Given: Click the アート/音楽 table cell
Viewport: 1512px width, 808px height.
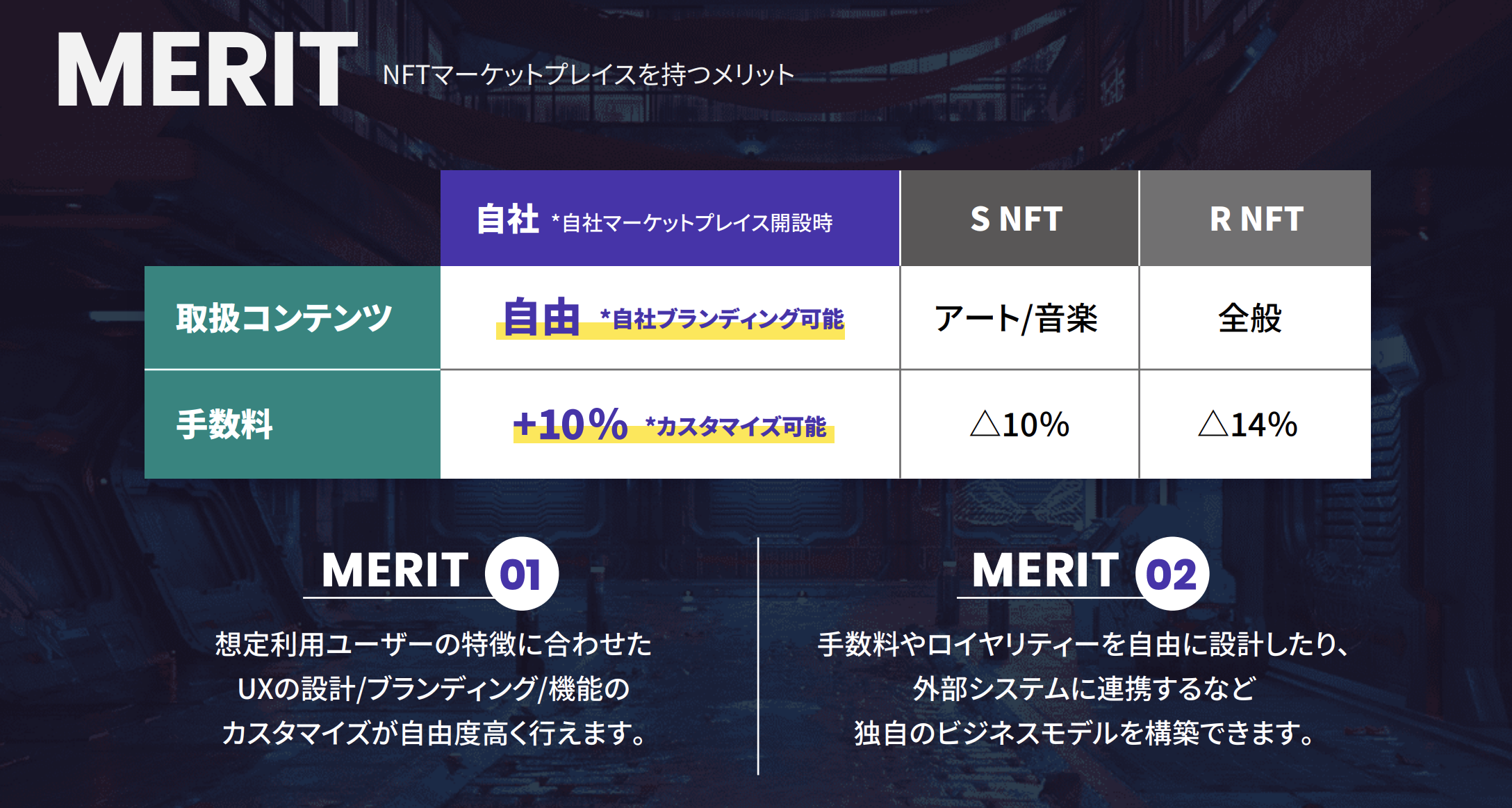Looking at the screenshot, I should tap(1017, 319).
